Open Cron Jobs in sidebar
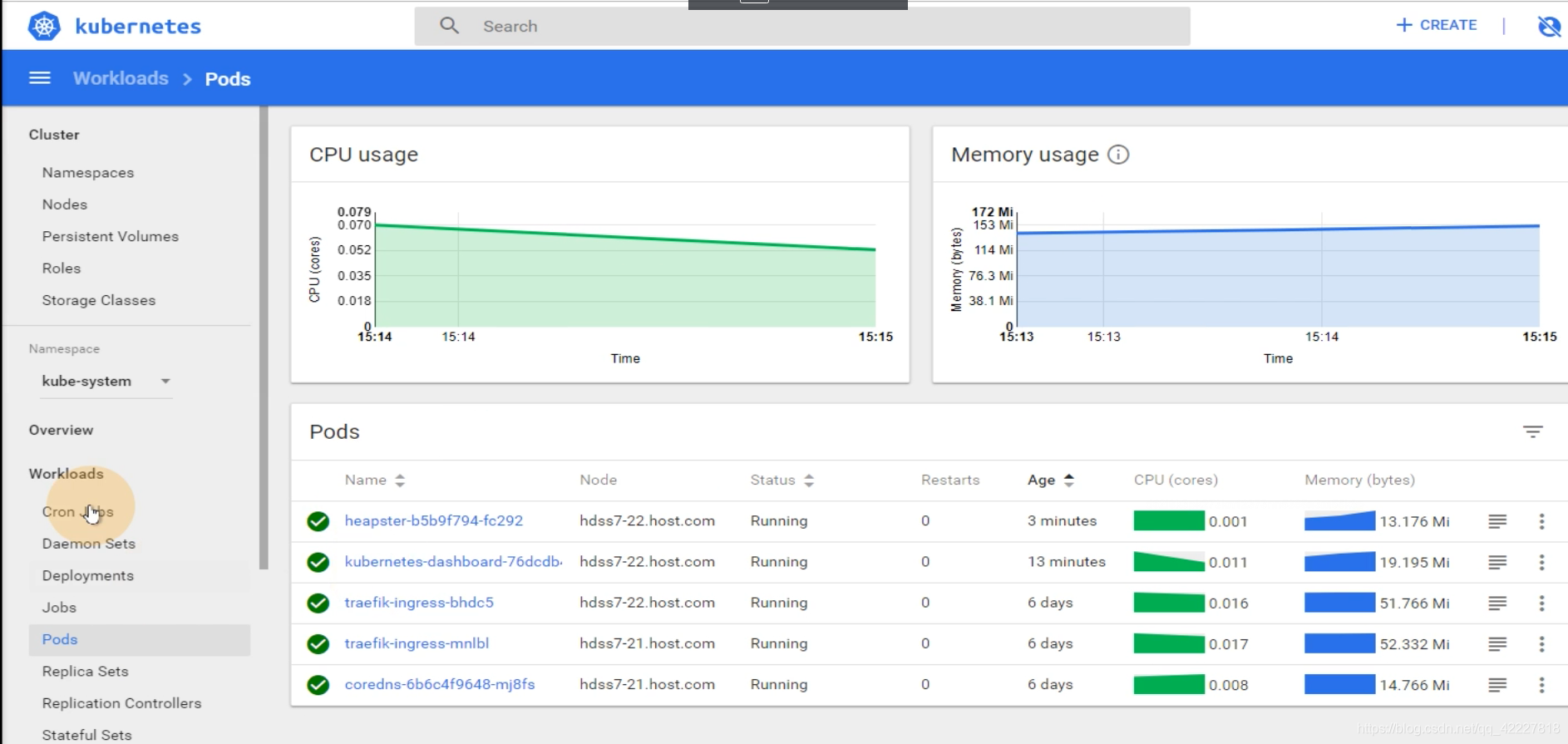 [77, 511]
